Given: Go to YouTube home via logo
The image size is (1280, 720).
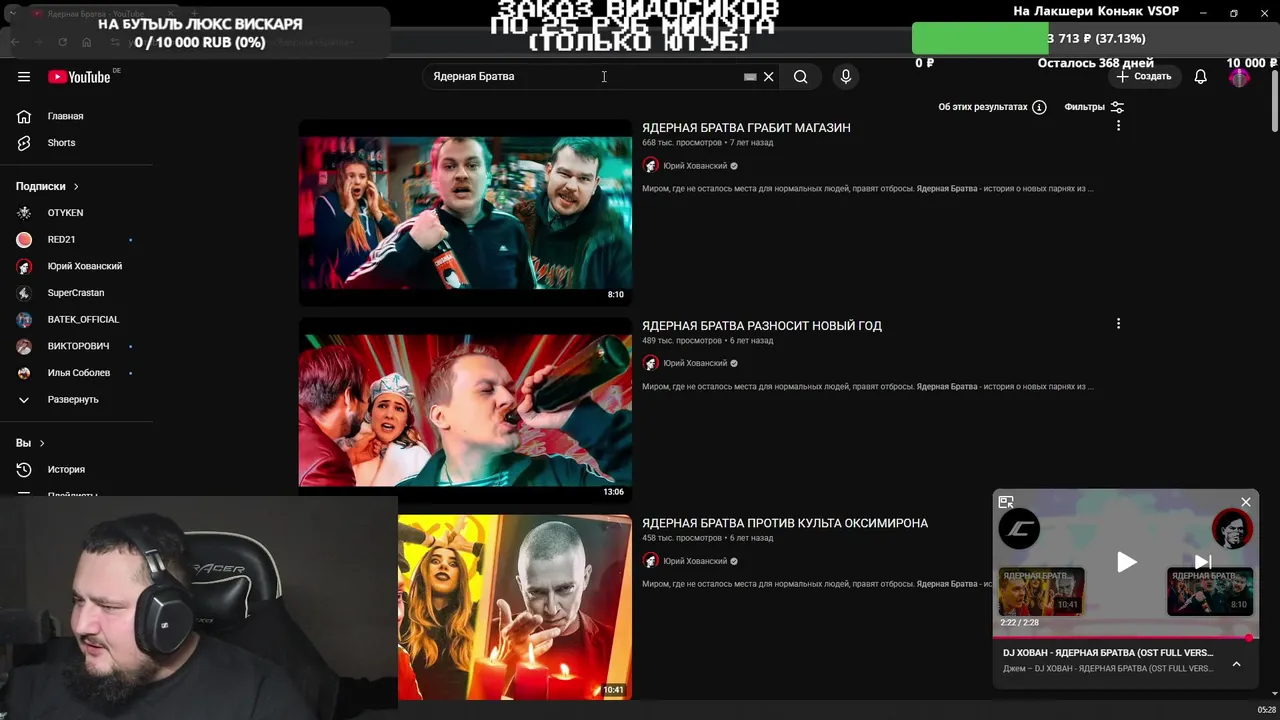Looking at the screenshot, I should point(79,77).
